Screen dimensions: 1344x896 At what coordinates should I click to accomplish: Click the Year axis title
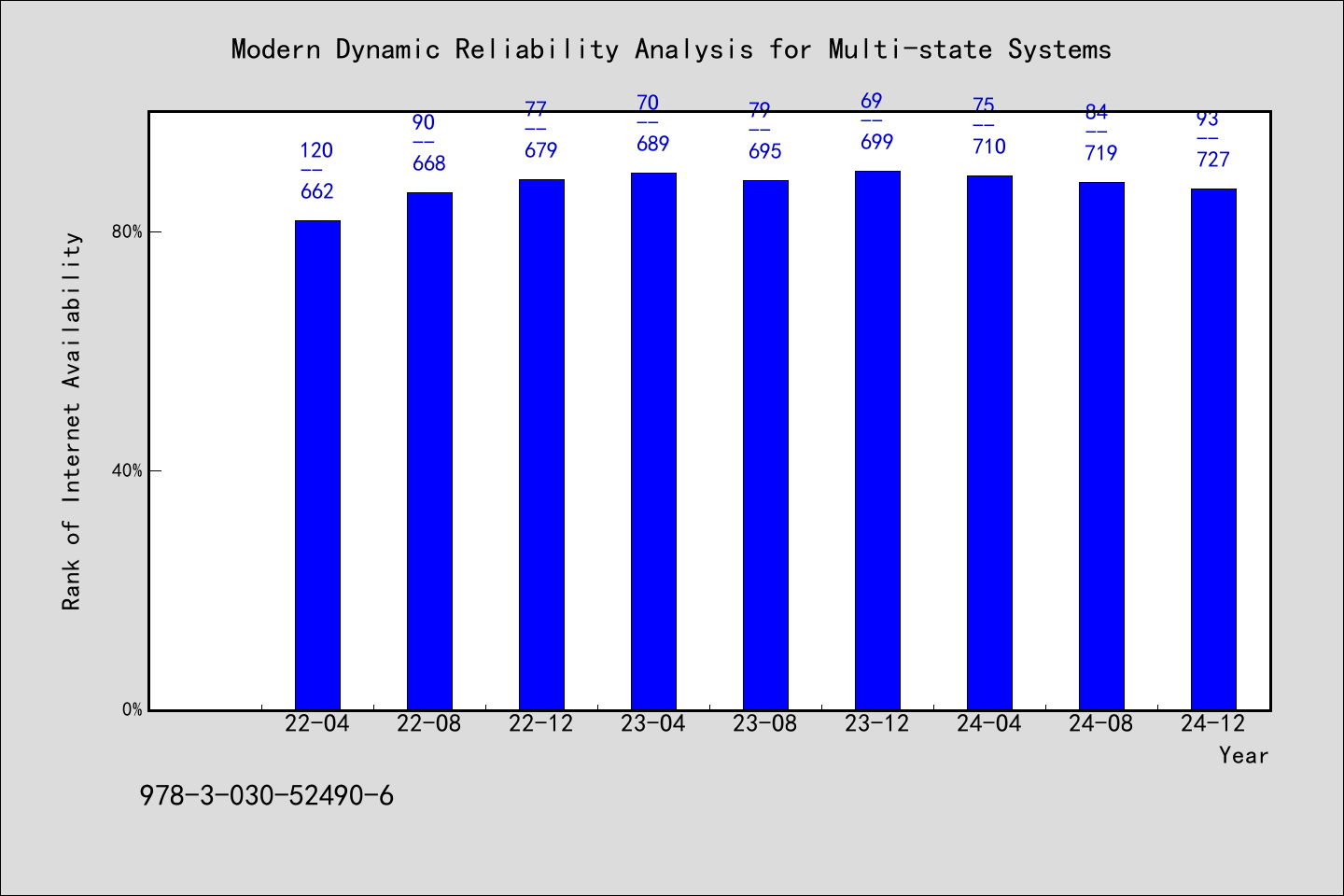1243,755
